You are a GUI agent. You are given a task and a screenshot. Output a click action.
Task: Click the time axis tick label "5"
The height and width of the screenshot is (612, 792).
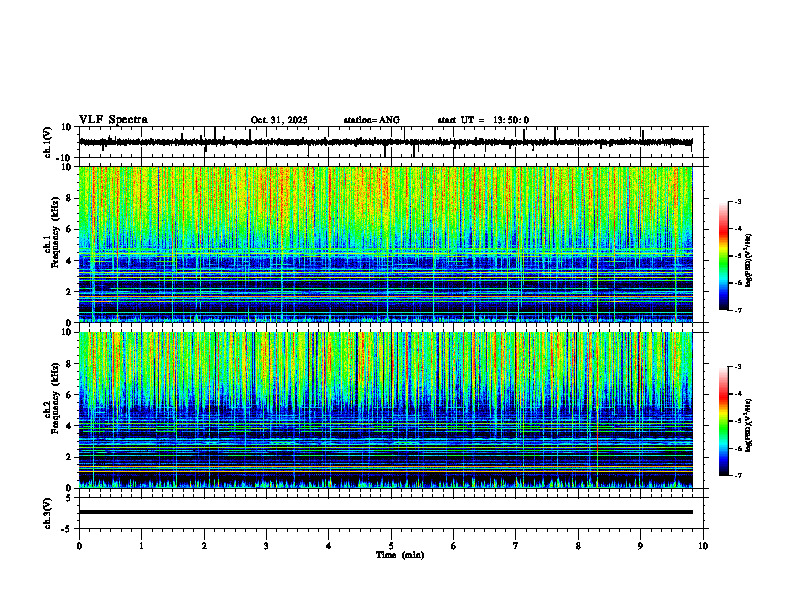tap(391, 546)
